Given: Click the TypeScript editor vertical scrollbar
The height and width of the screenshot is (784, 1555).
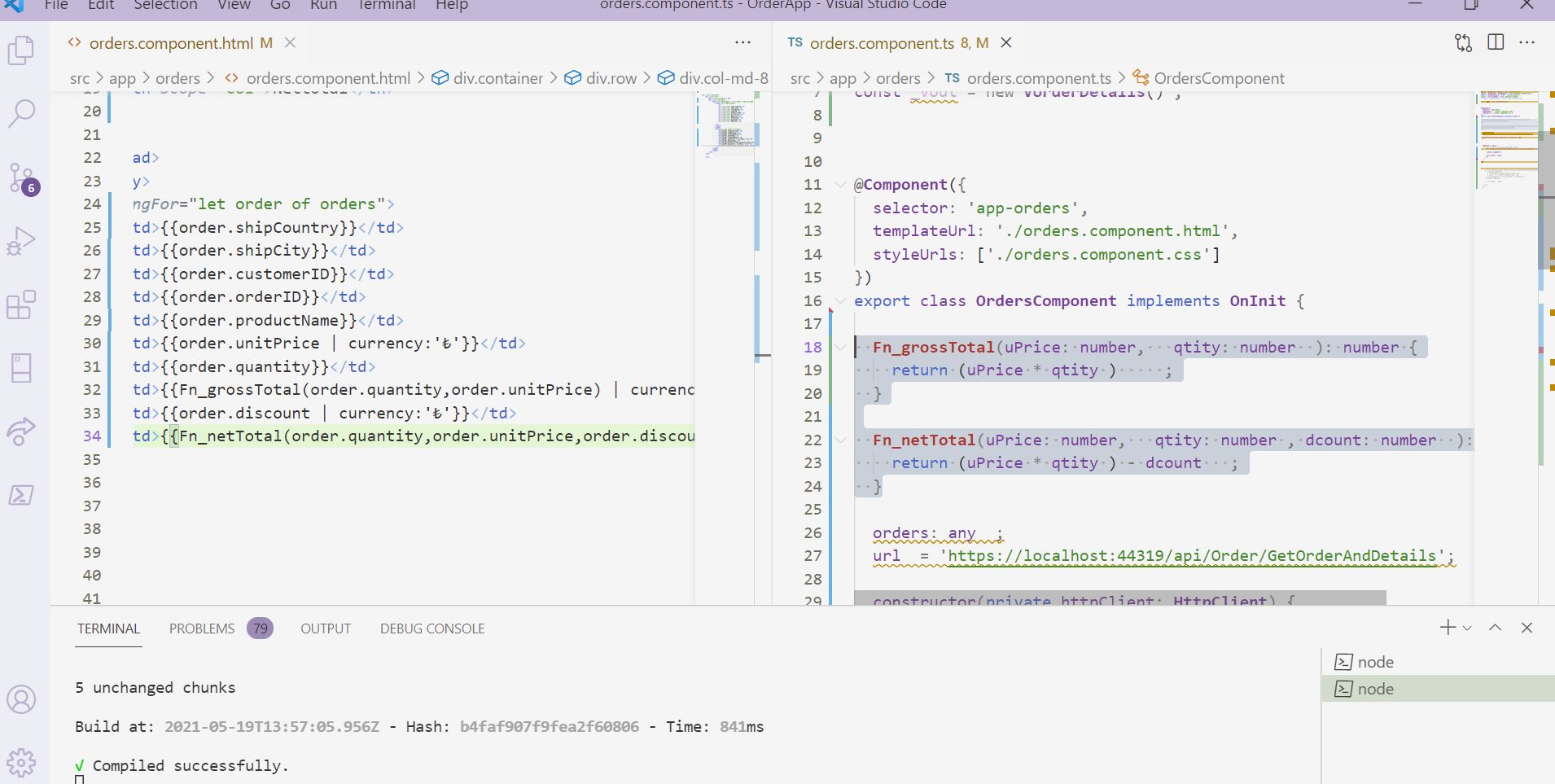Looking at the screenshot, I should pyautogui.click(x=1546, y=199).
